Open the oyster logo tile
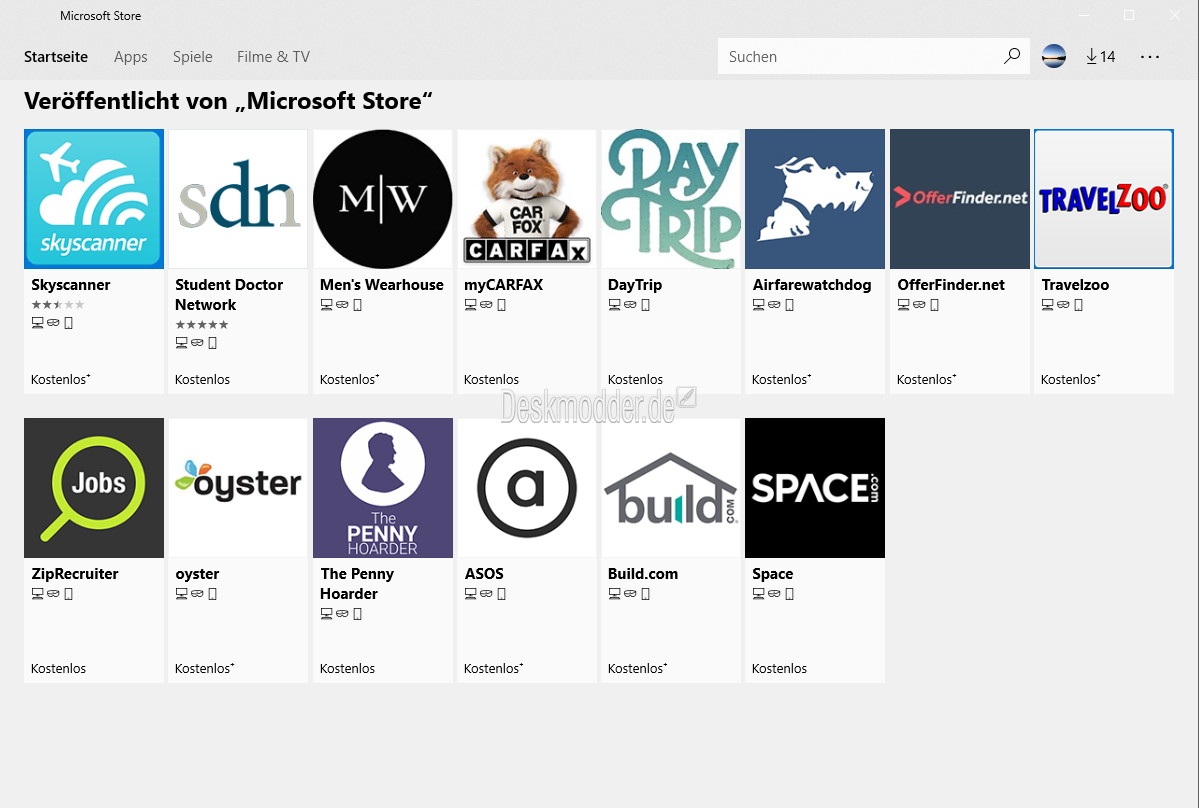The image size is (1199, 808). pos(238,488)
